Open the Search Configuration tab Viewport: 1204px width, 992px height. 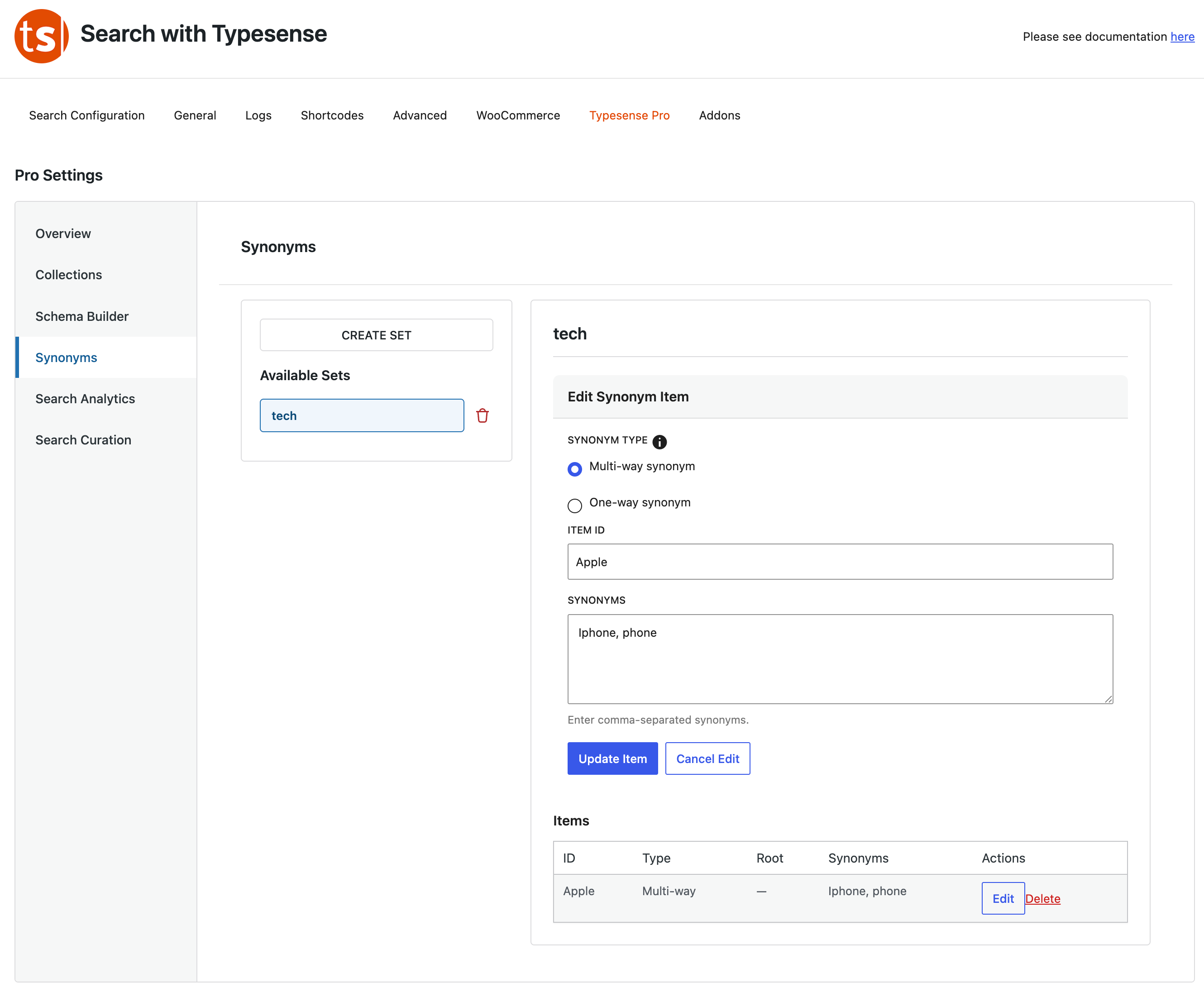pyautogui.click(x=87, y=115)
